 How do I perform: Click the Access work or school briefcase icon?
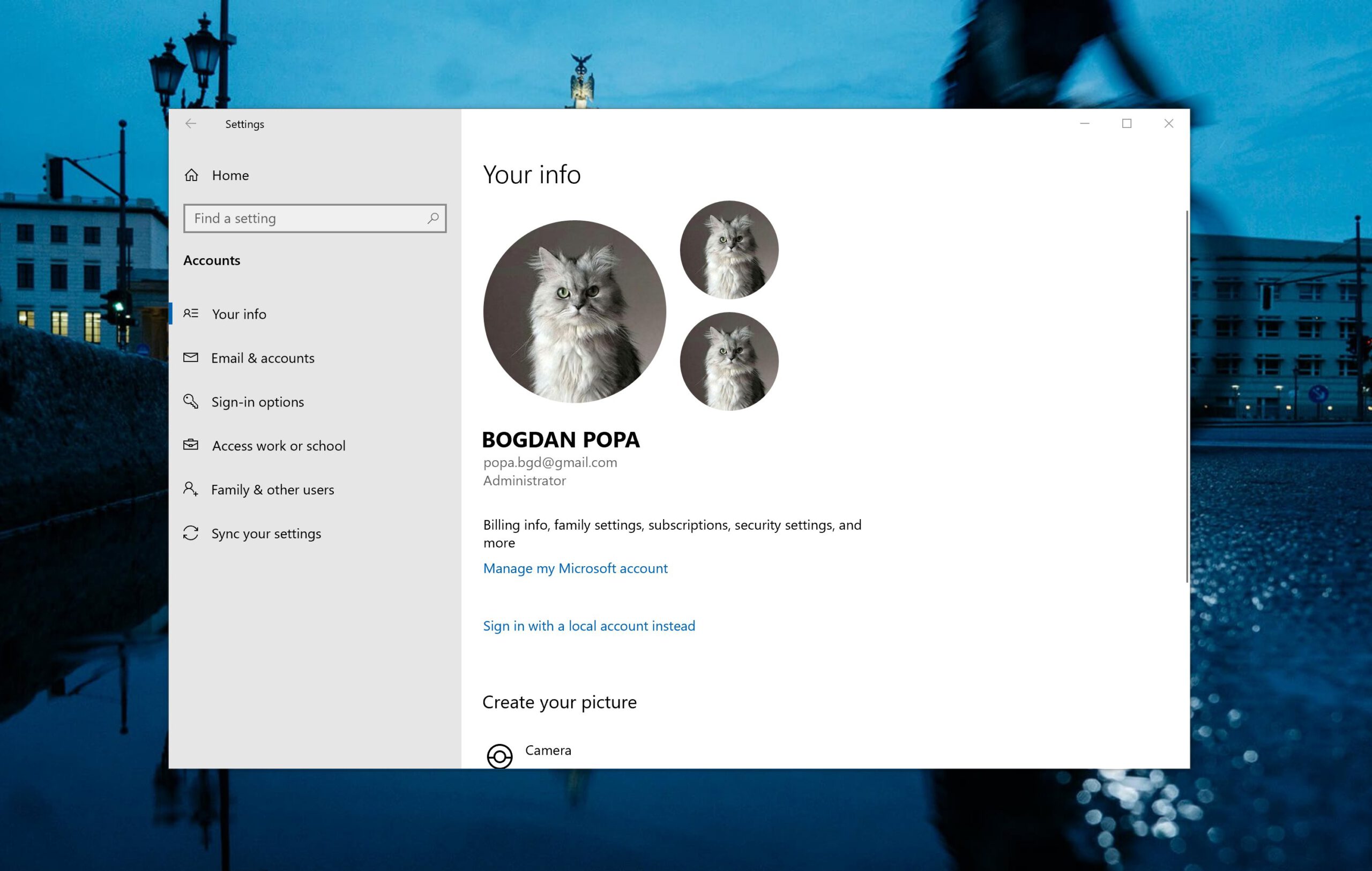click(191, 445)
